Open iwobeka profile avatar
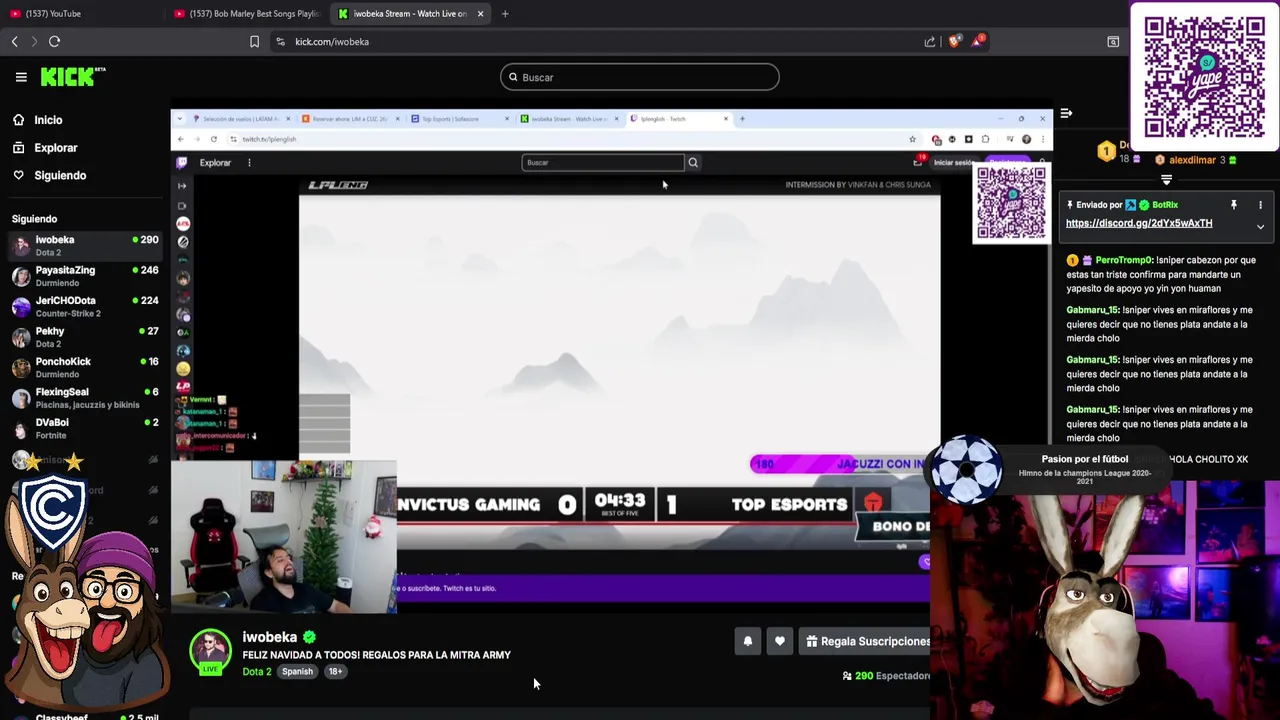Screen dimensions: 1280x720 210,652
